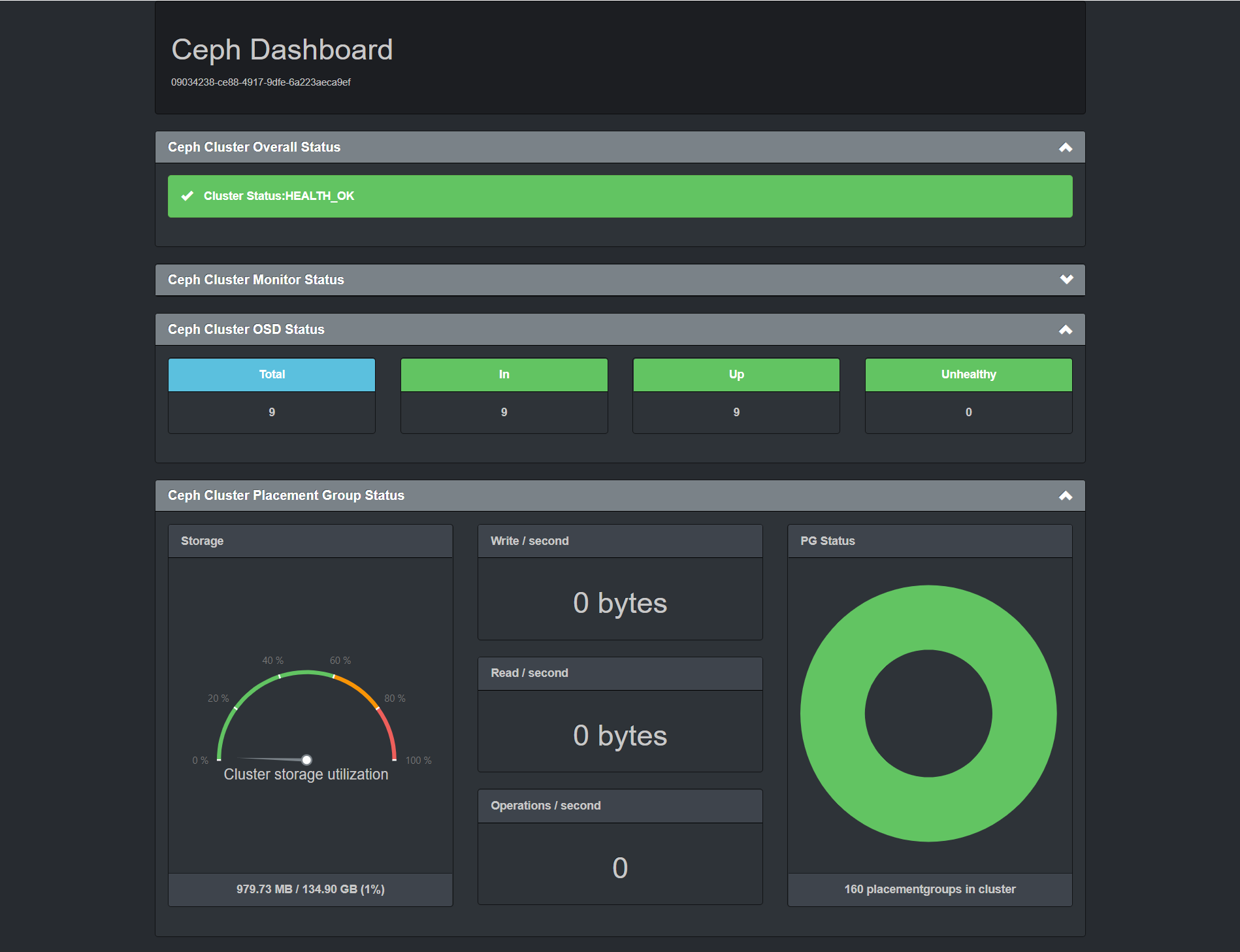Click the Write / second value panel
This screenshot has width=1240, height=952.
620,602
